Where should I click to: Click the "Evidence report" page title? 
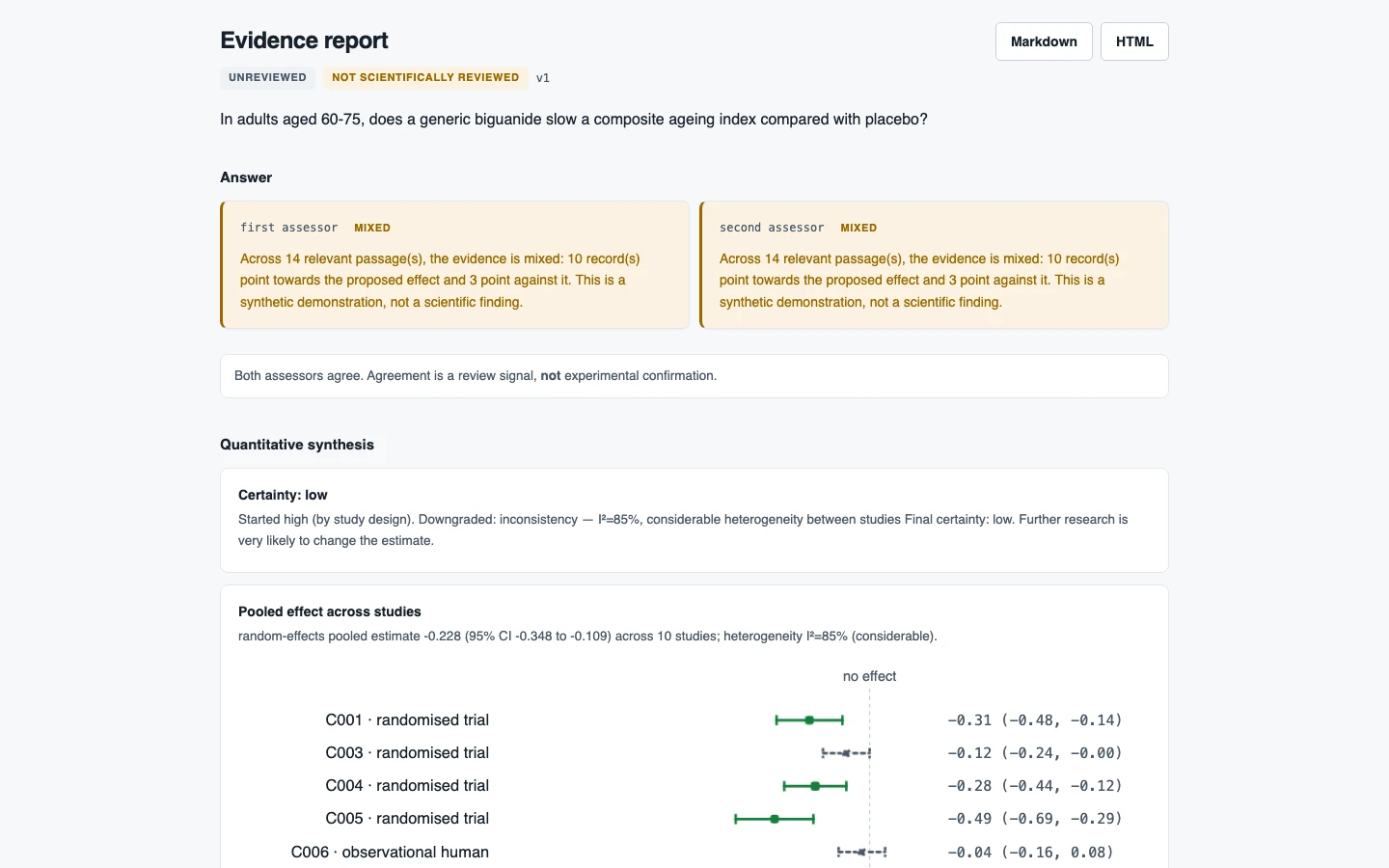(x=304, y=41)
